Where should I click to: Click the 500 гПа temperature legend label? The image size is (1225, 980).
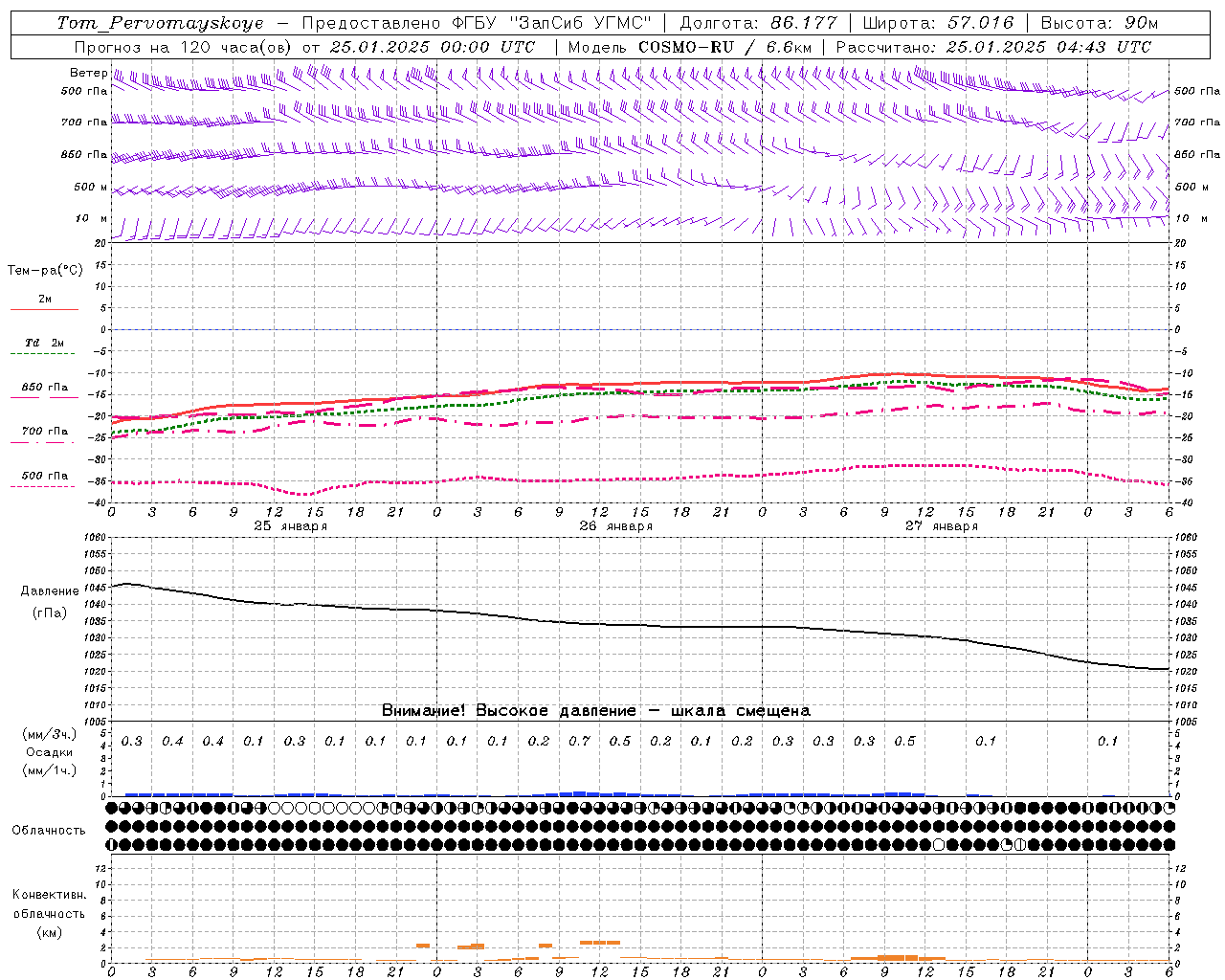[45, 476]
